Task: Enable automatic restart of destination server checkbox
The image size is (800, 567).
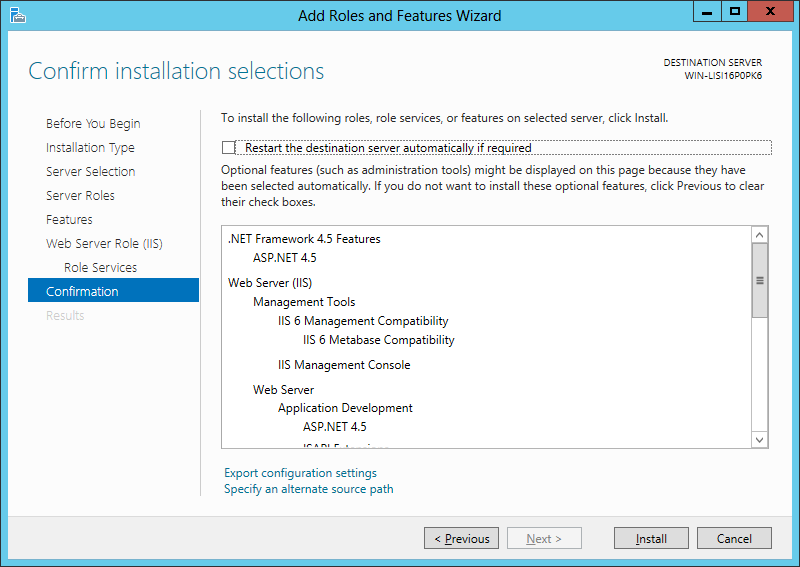Action: pyautogui.click(x=228, y=147)
